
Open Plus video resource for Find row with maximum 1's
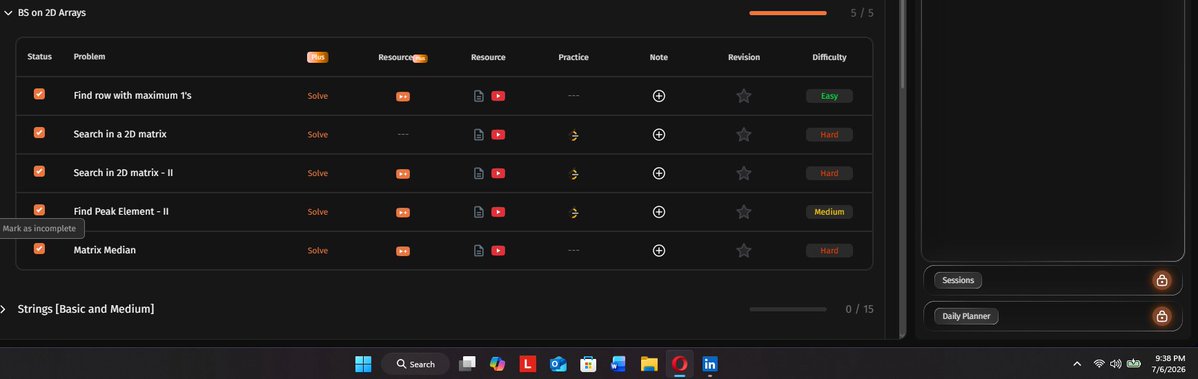point(403,96)
